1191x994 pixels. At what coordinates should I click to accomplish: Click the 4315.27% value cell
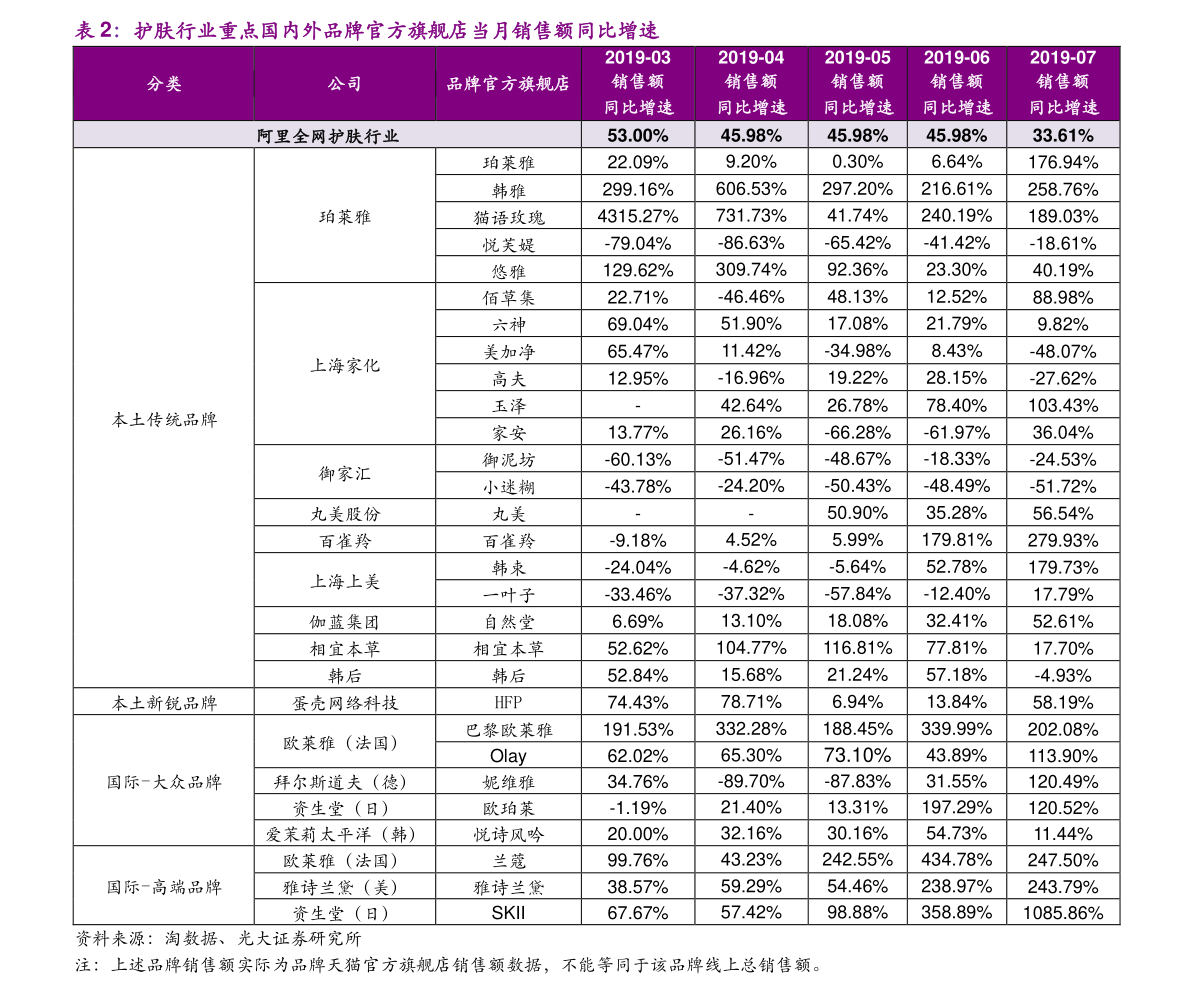point(638,216)
